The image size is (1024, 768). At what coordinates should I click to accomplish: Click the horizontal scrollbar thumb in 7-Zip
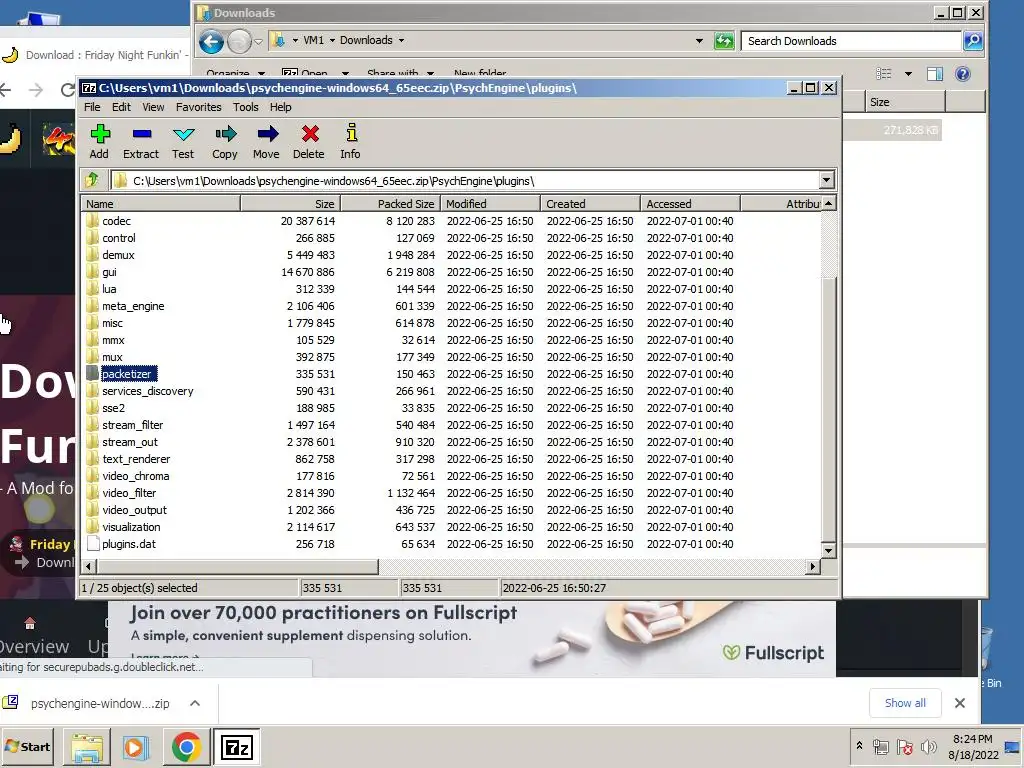click(x=237, y=566)
